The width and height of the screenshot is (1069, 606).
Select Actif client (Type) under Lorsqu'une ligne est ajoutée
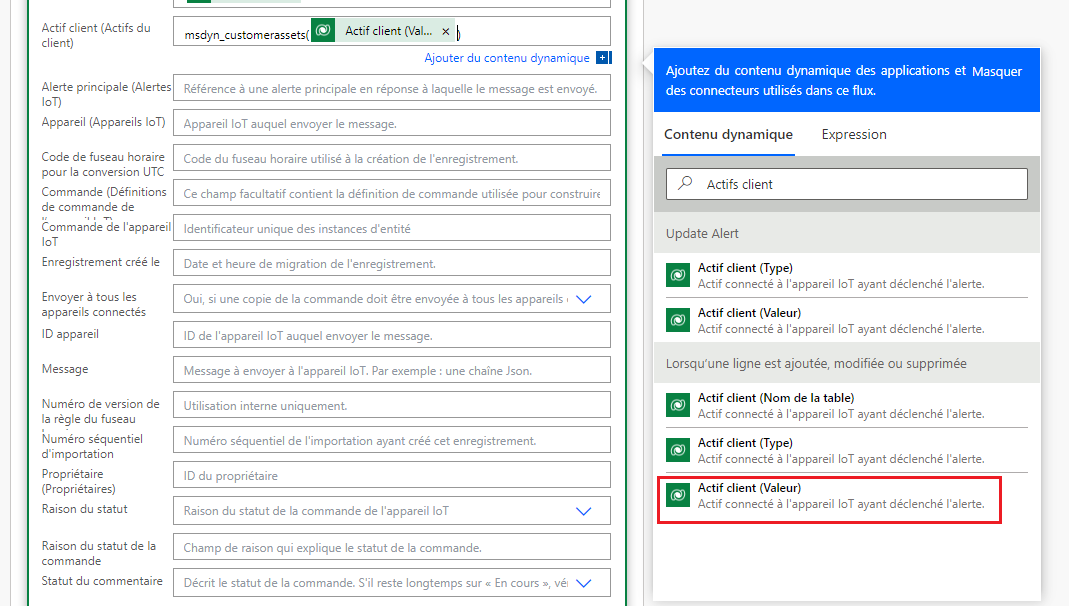[x=846, y=451]
